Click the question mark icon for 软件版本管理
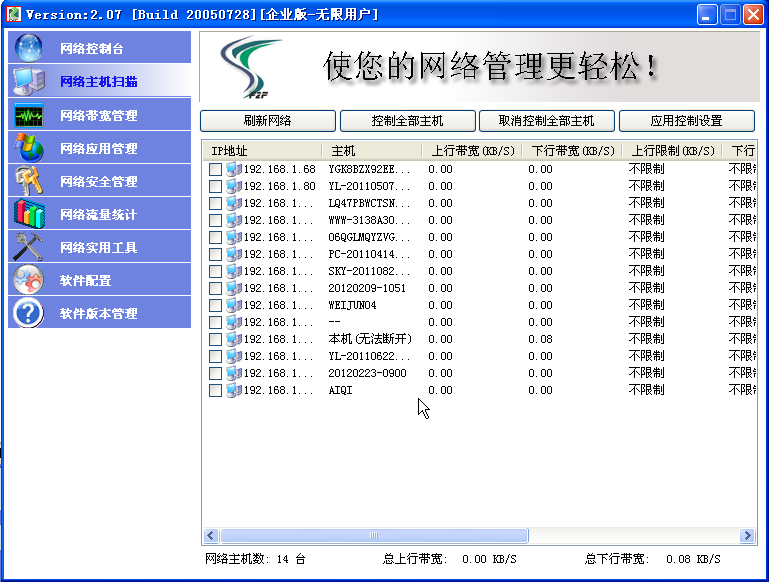769x582 pixels. (x=29, y=313)
